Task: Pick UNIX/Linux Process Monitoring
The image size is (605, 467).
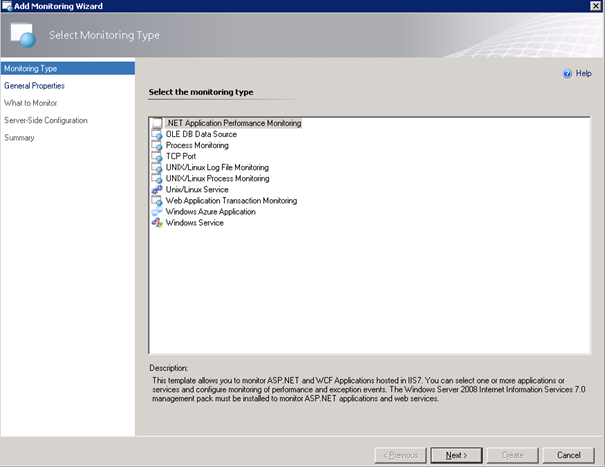Action: [218, 179]
